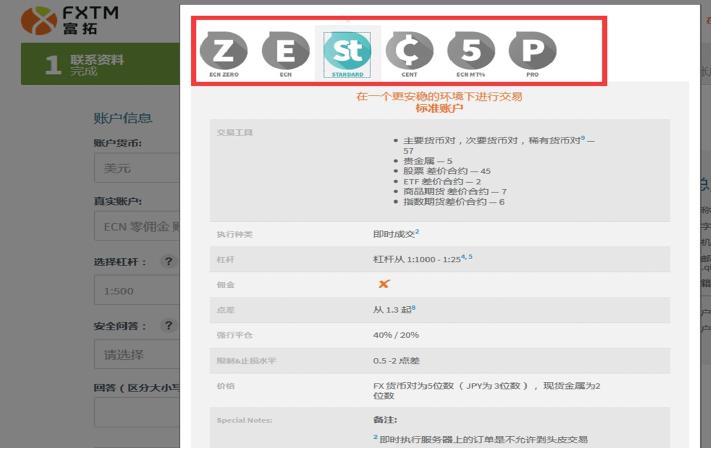Click the 标准账户 heading text
This screenshot has height=449, width=712.
[440, 109]
